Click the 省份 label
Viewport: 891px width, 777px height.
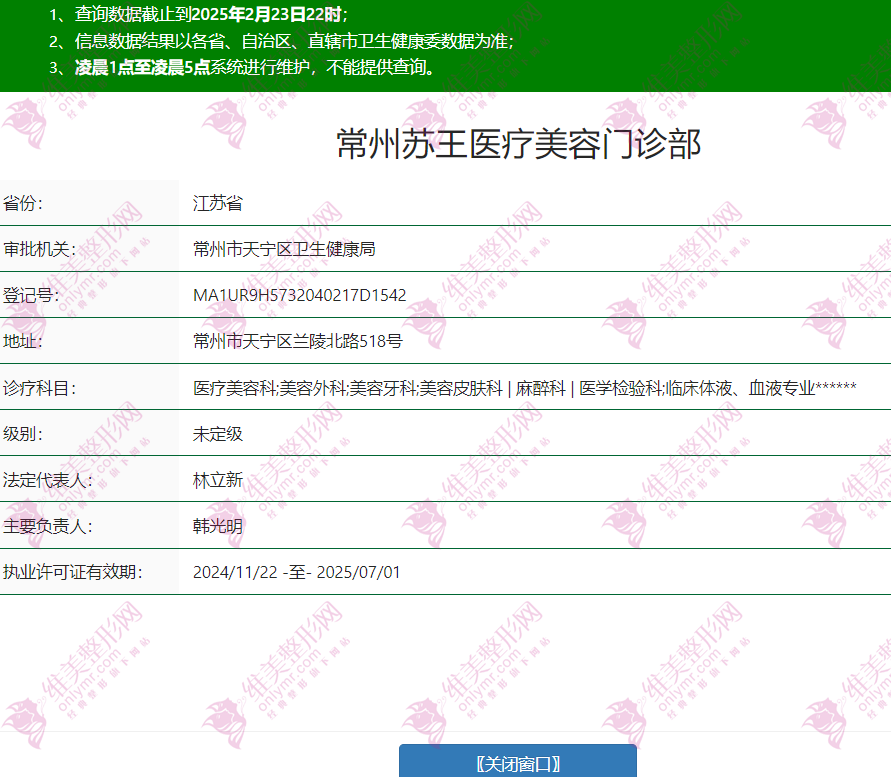(x=23, y=203)
